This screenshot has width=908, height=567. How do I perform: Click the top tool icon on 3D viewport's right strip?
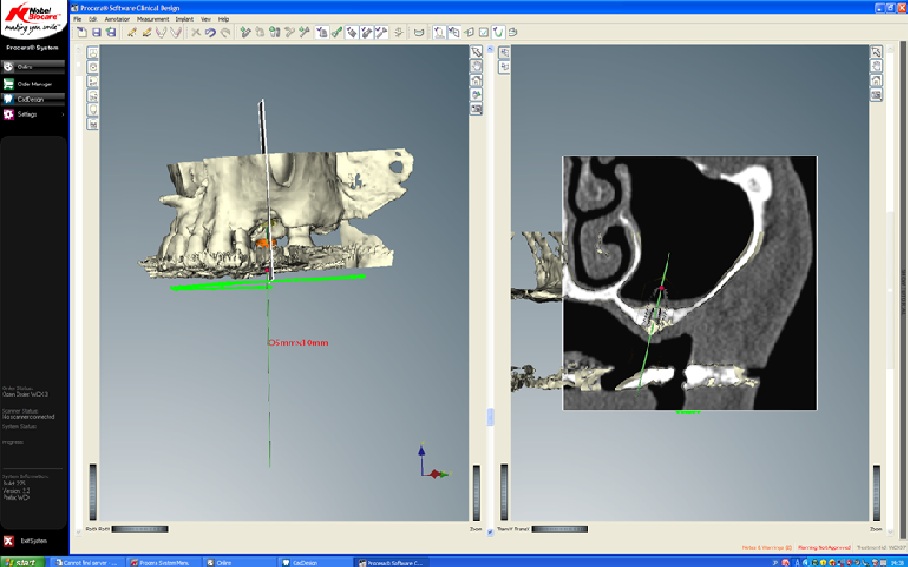point(476,52)
